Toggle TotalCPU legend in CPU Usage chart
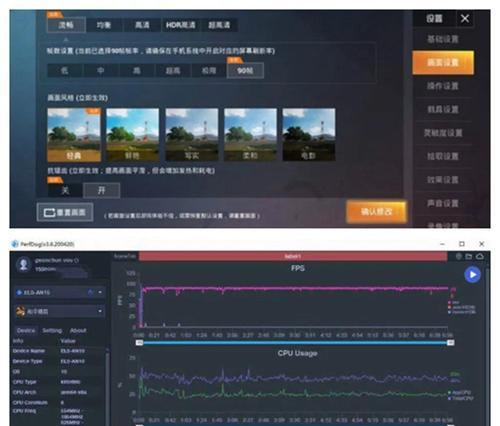The height and width of the screenshot is (426, 500). (x=461, y=398)
